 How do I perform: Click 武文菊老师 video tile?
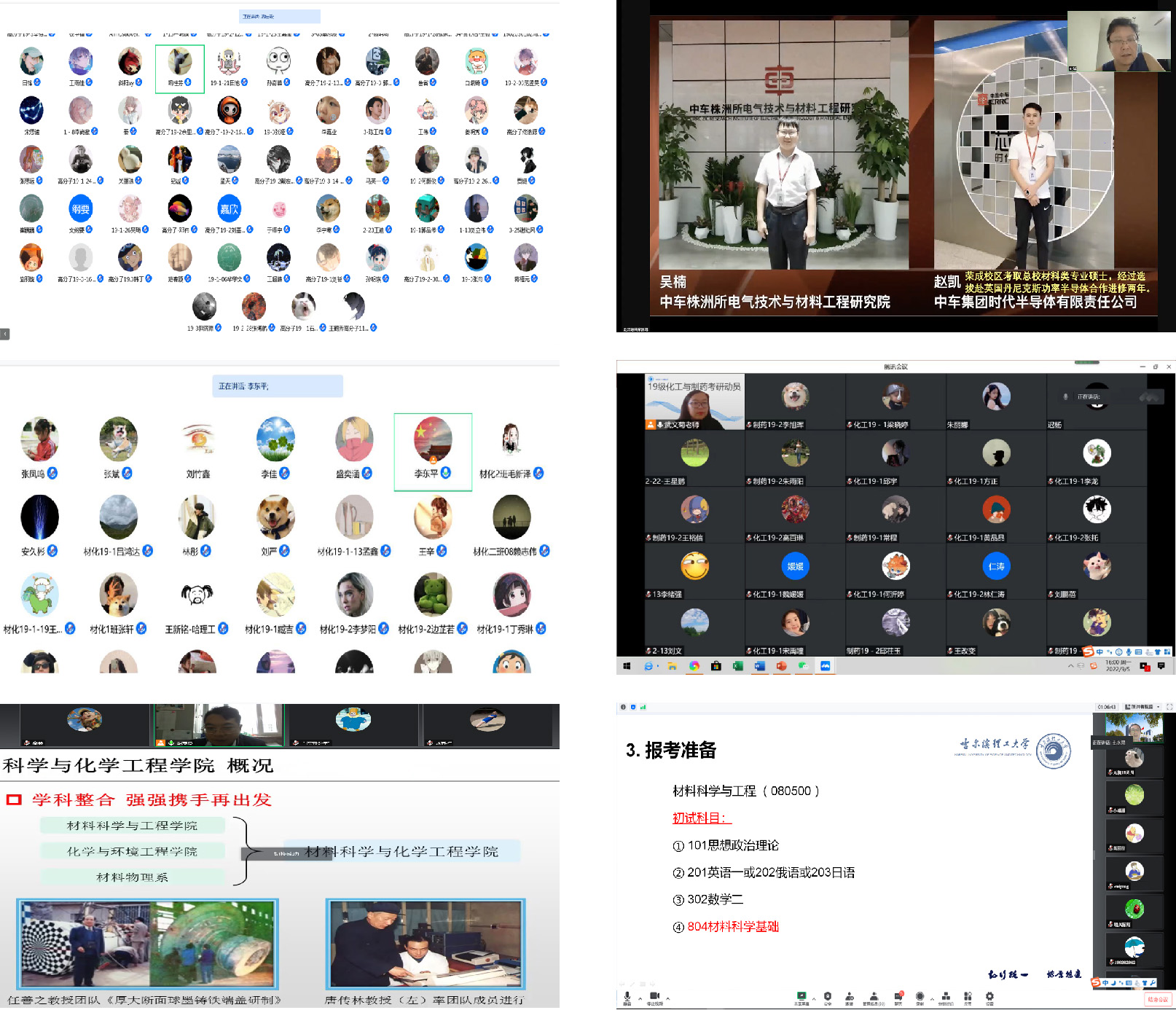pos(694,402)
